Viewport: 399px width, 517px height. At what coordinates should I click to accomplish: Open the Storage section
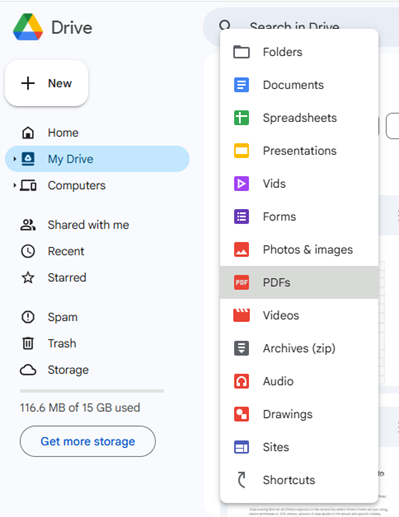tap(97, 370)
